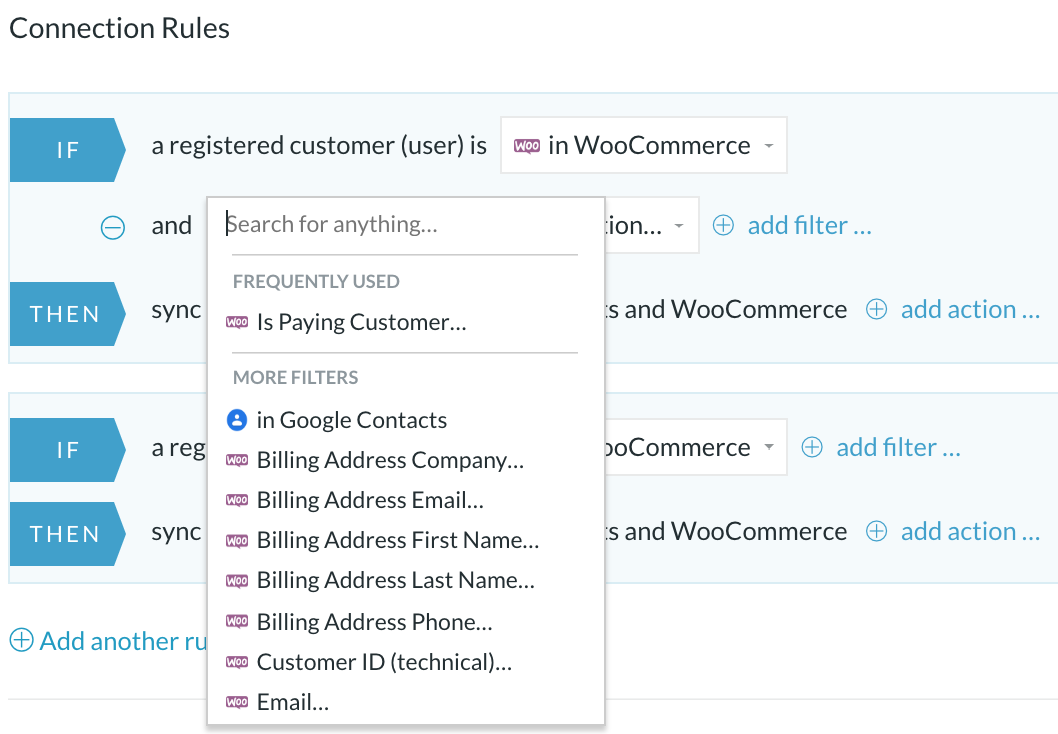Click the WooCommerce icon in first IF dropdown
1058x734 pixels.
click(x=527, y=146)
